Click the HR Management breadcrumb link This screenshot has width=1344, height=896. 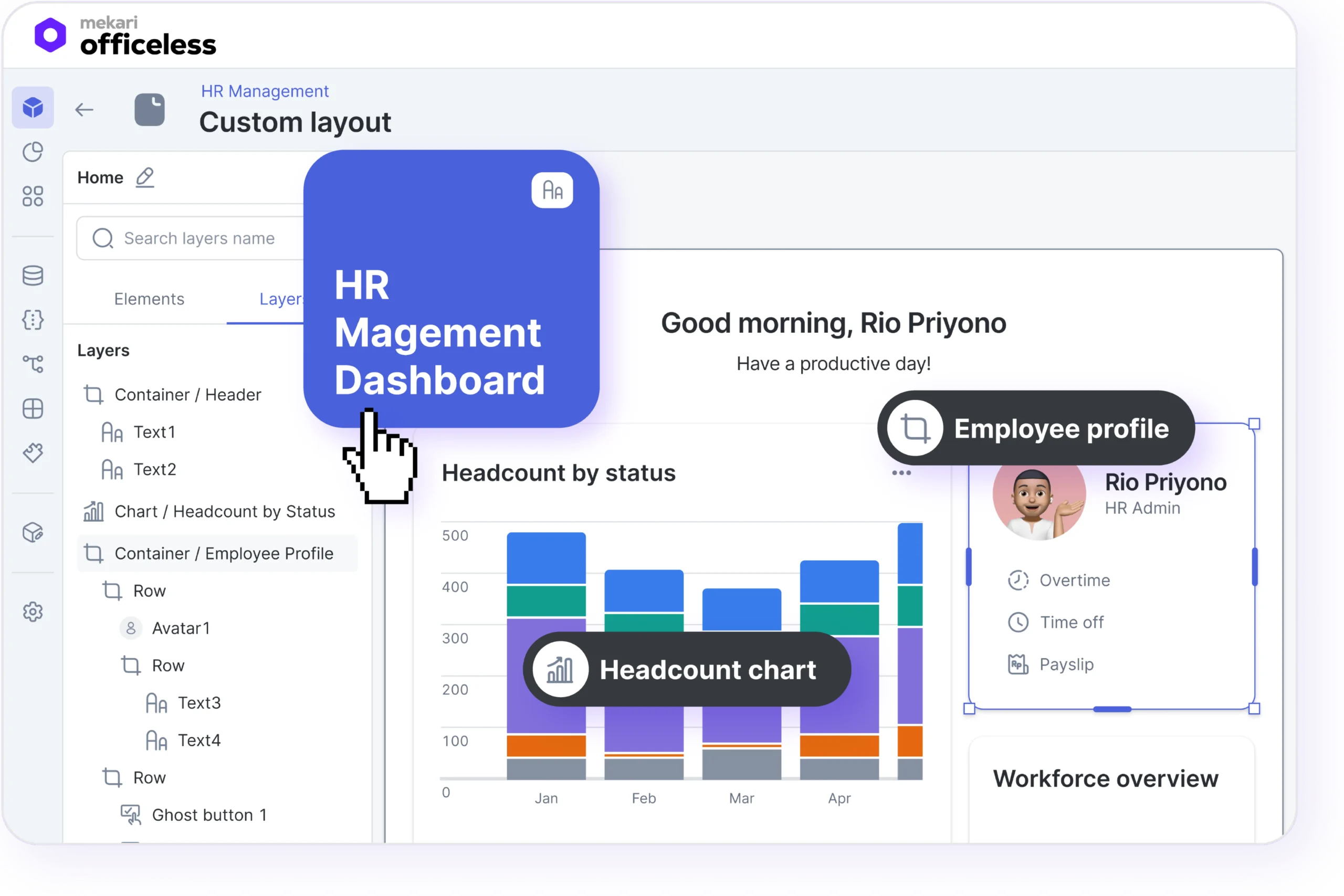(265, 91)
